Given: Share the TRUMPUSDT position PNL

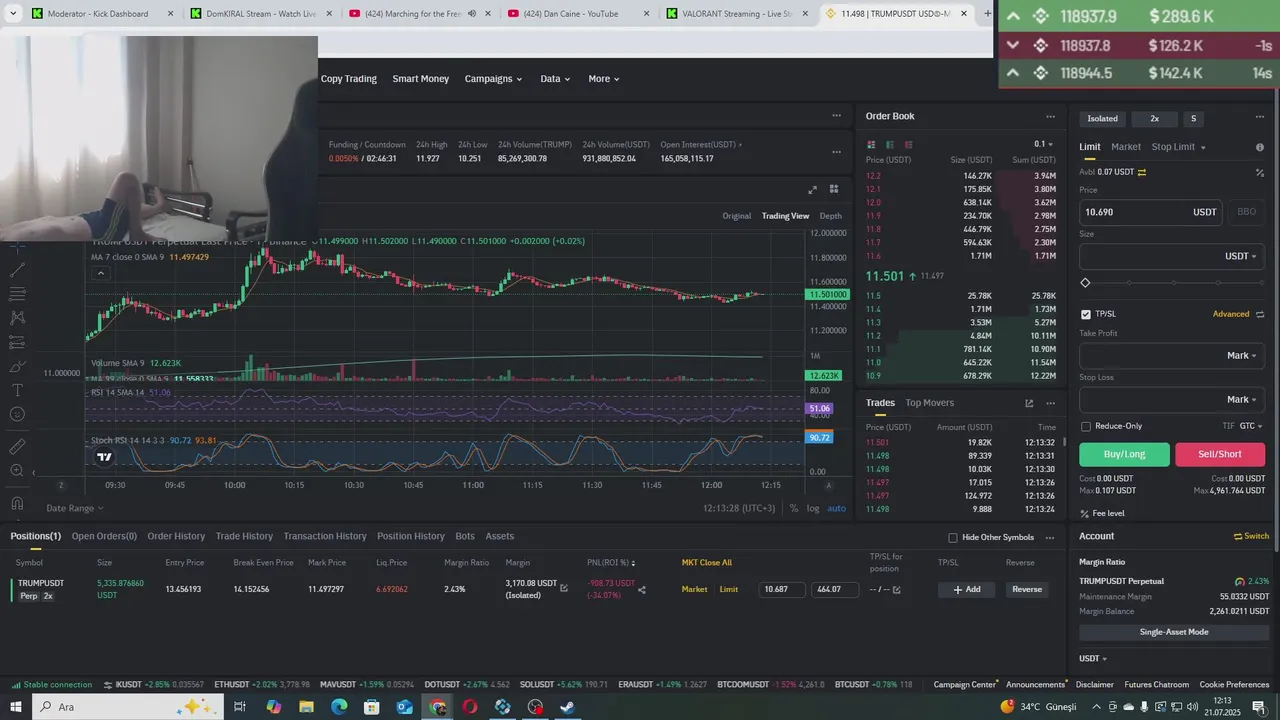Looking at the screenshot, I should click(642, 590).
